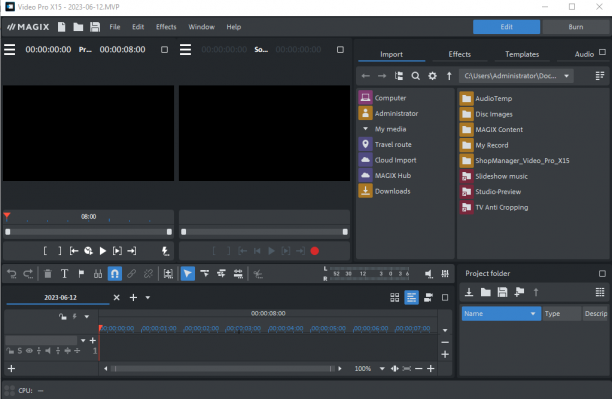
Task: Open the Name column dropdown
Action: 533,314
